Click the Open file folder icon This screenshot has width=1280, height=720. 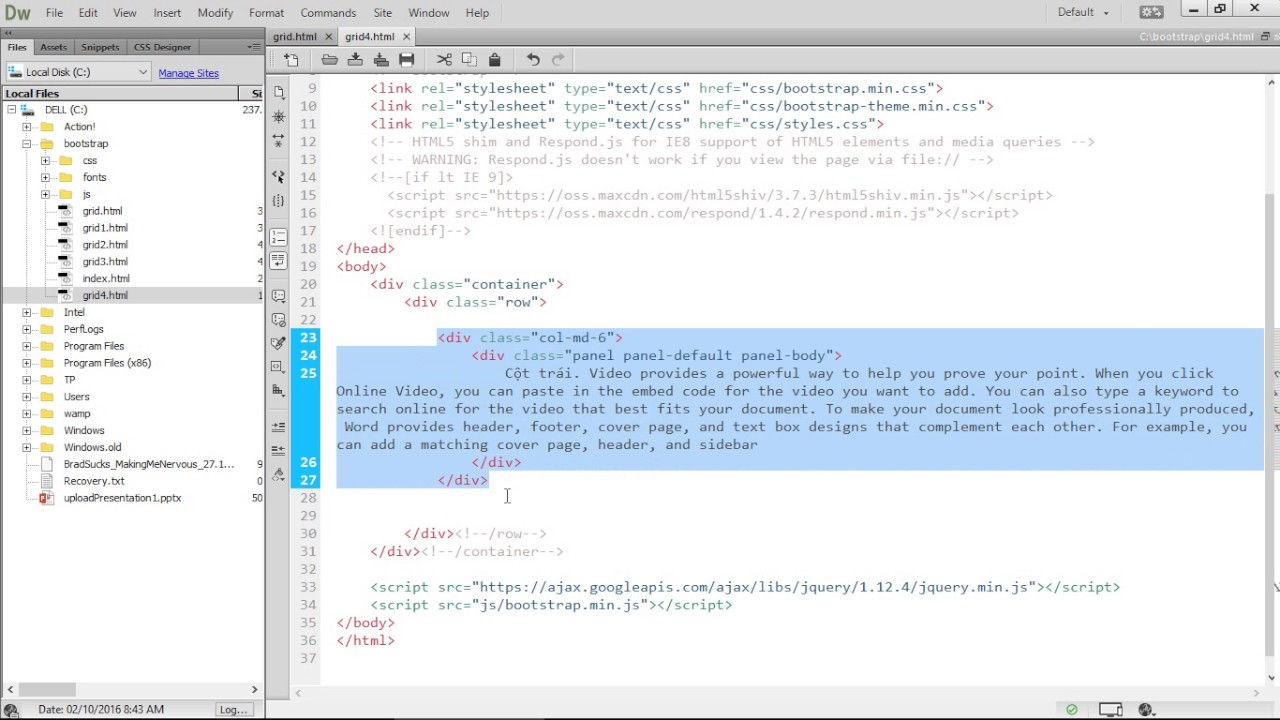tap(329, 60)
